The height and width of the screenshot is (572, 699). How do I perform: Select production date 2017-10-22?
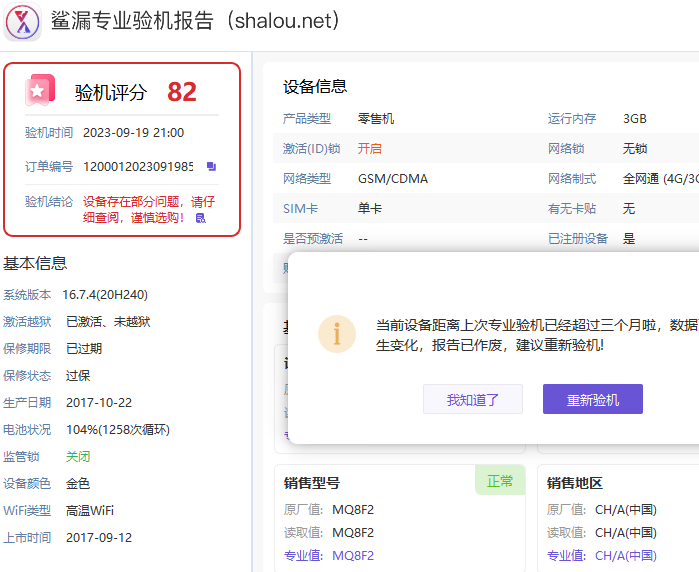point(99,403)
